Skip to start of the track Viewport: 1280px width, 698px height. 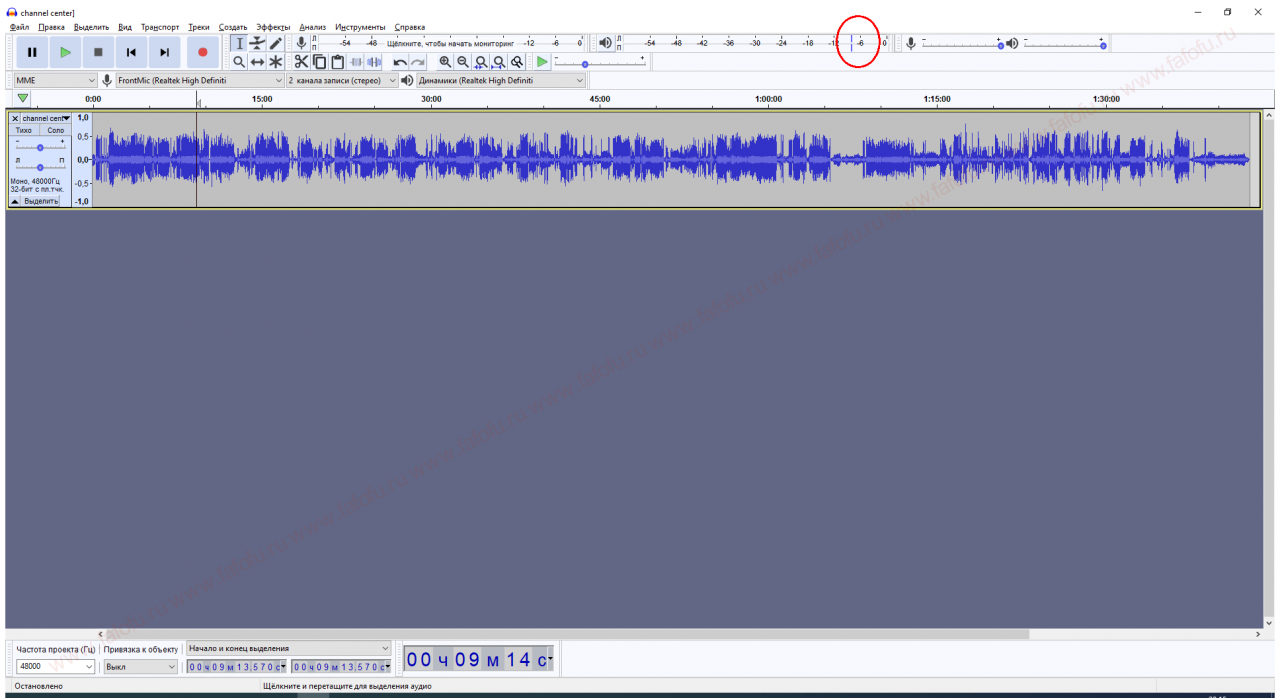point(131,52)
